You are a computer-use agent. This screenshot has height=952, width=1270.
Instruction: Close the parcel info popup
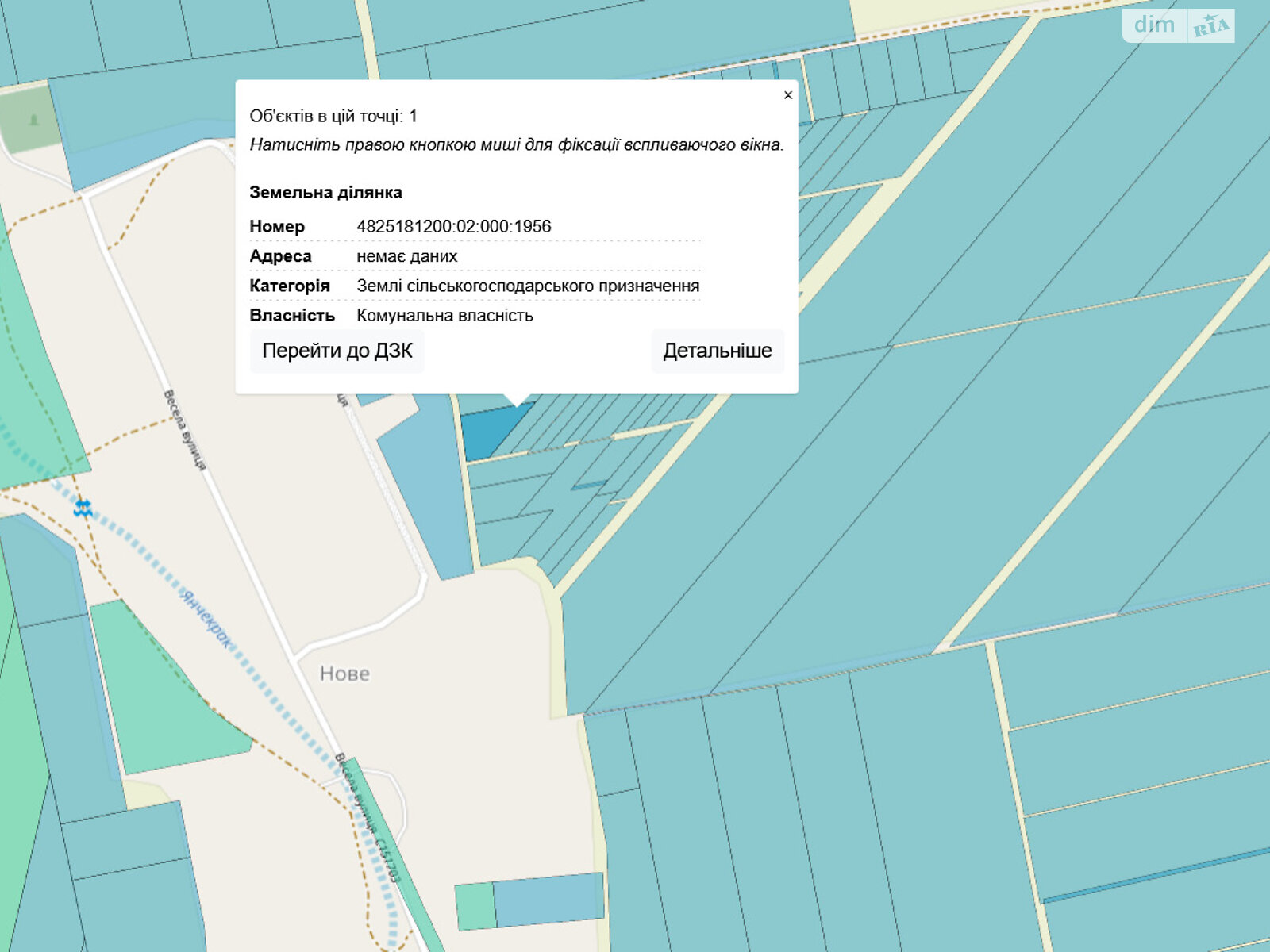787,95
